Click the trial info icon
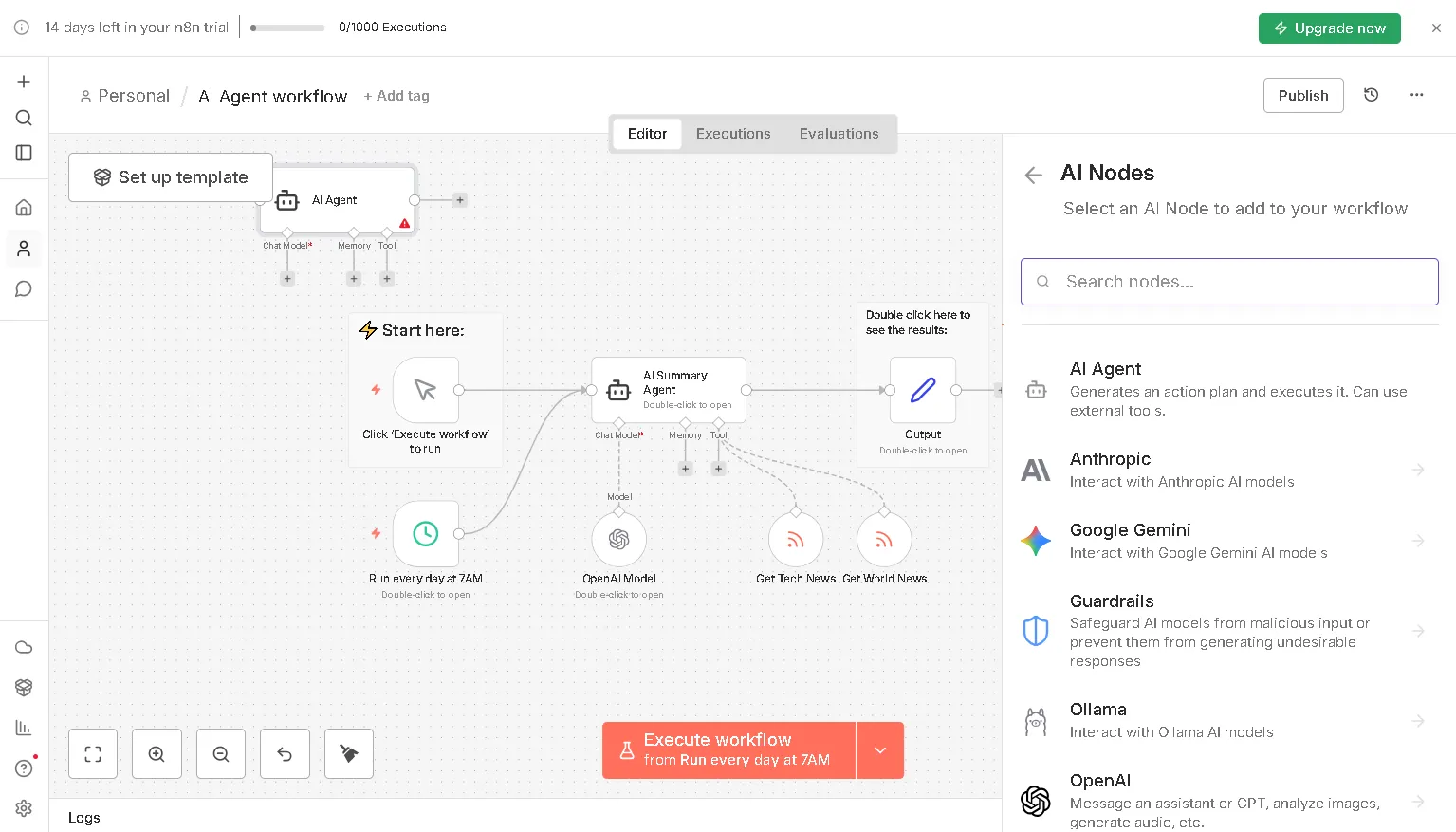The image size is (1456, 832). click(22, 28)
